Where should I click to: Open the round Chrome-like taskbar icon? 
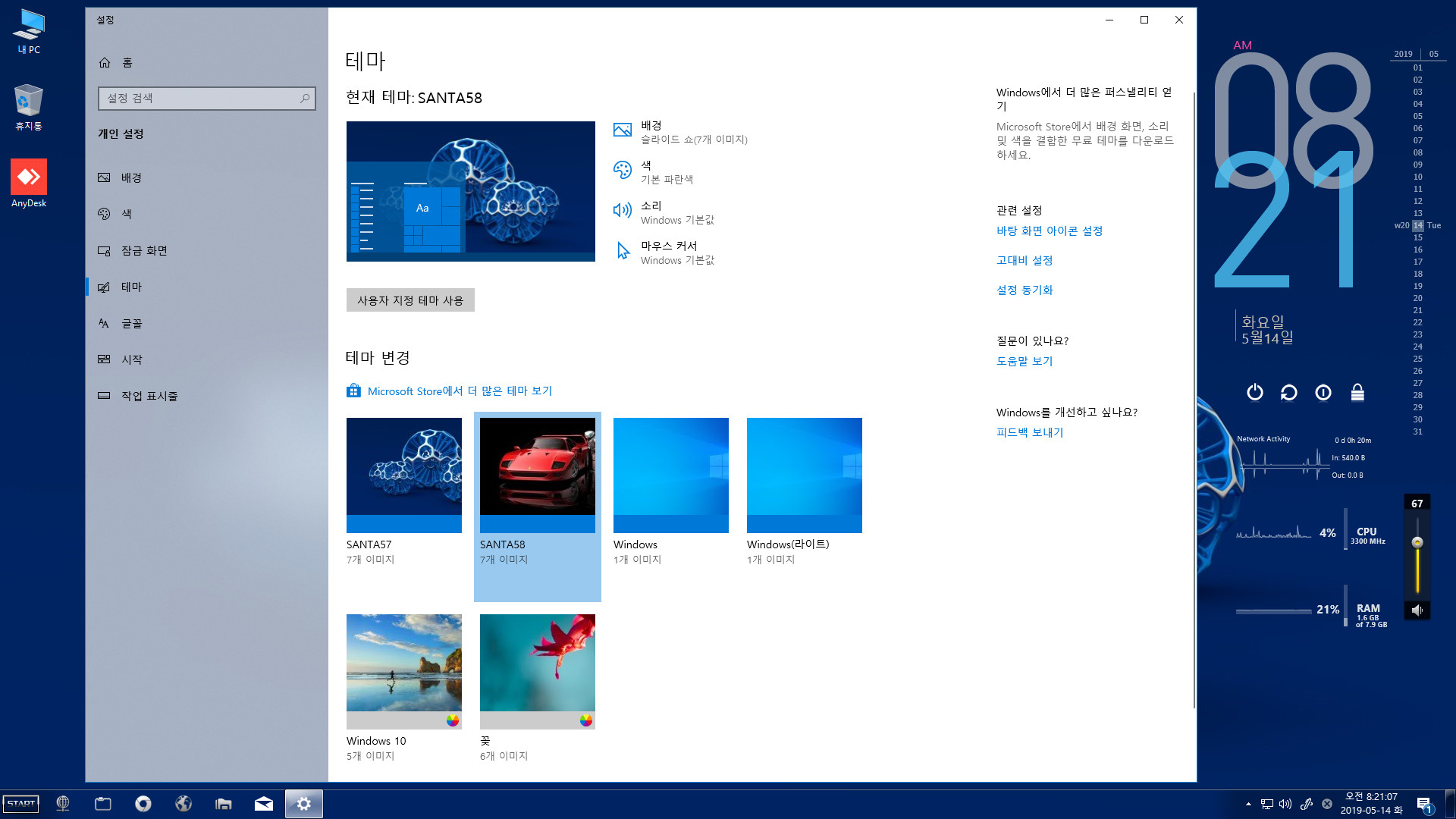pyautogui.click(x=143, y=804)
